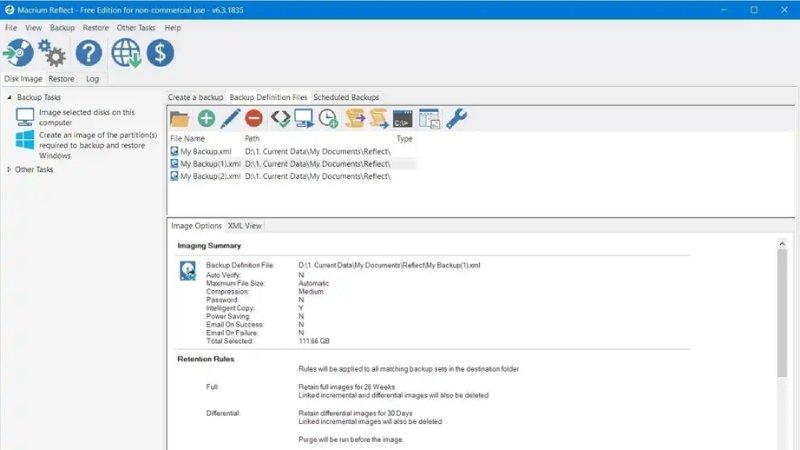Screen dimensions: 800x450
Task: Click the path of the My Backup(2).xml row
Action: 317,176
